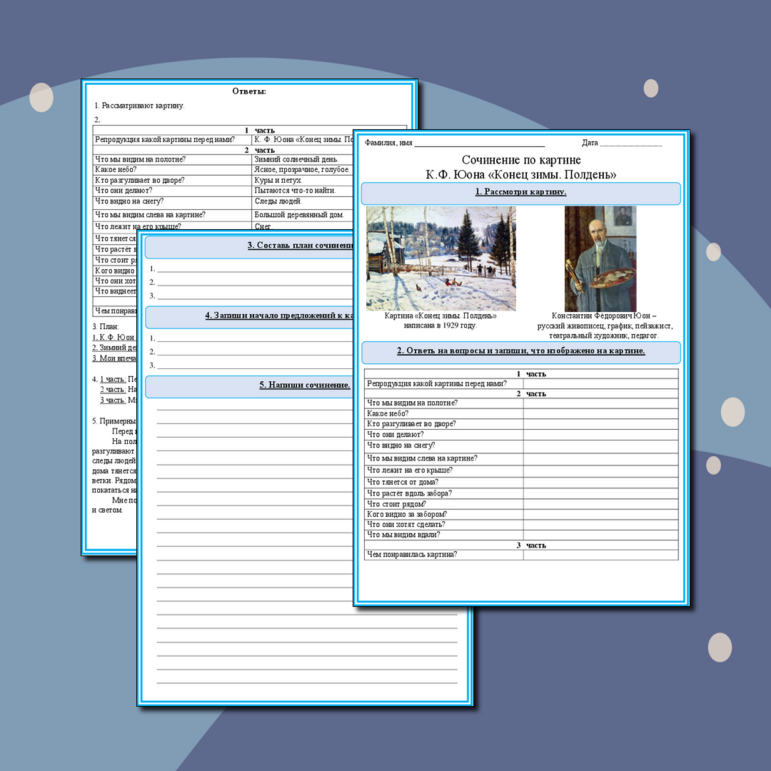Click the empty answer cell for "Какое небо?"
Screen dimensions: 771x771
[x=600, y=413]
